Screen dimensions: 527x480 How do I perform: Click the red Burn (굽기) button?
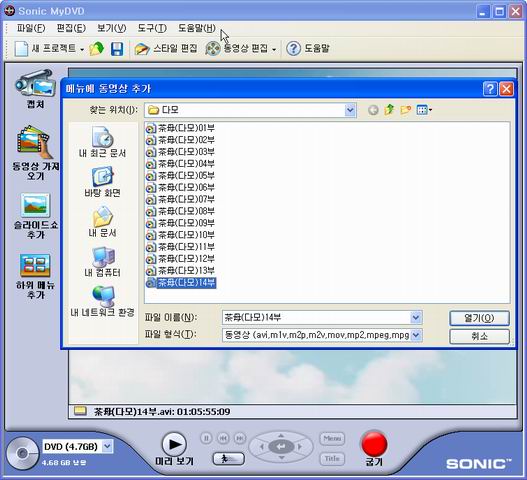tap(374, 444)
